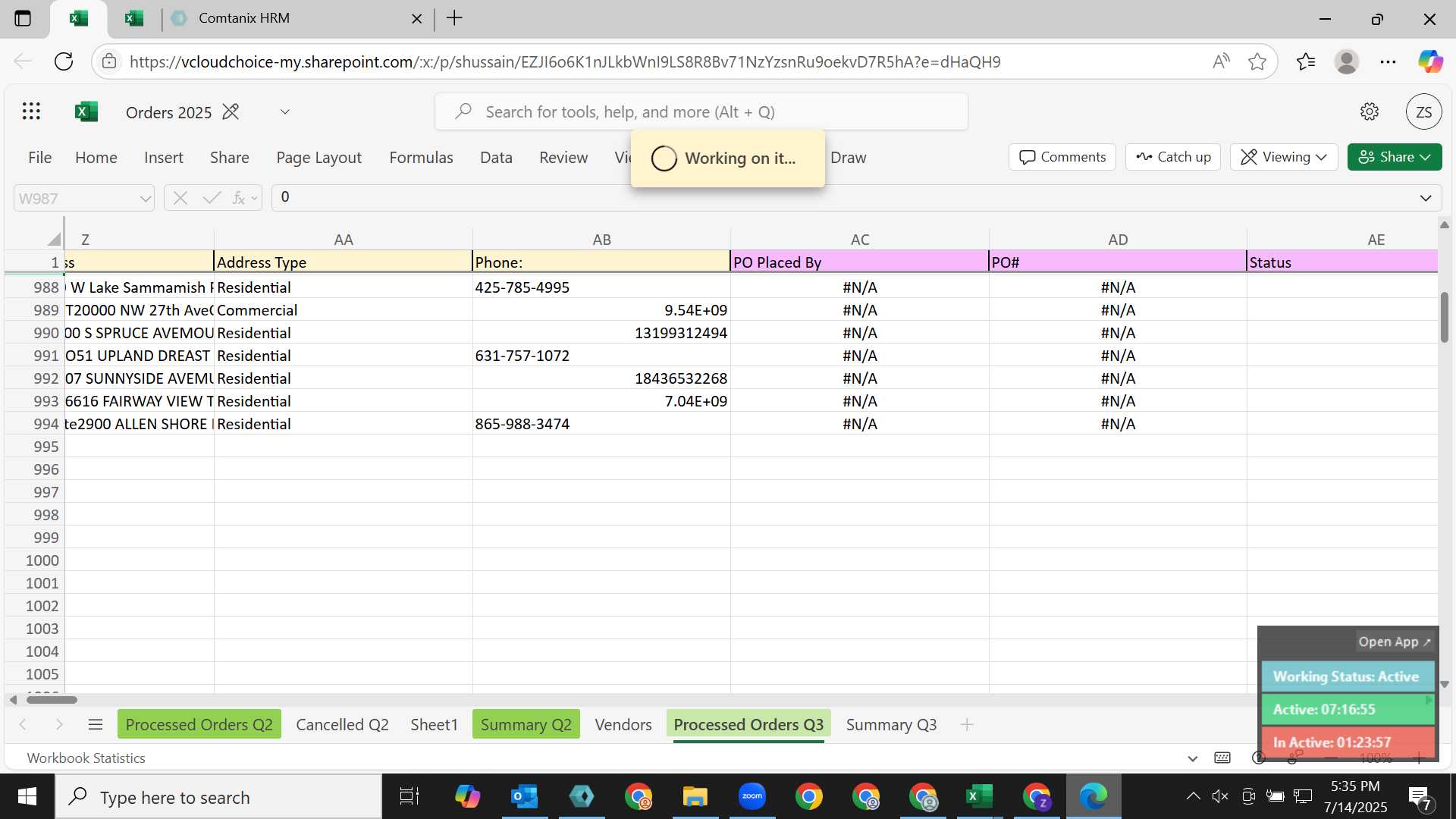Close the Comtanix HRM tab
1456x819 pixels.
tap(416, 18)
